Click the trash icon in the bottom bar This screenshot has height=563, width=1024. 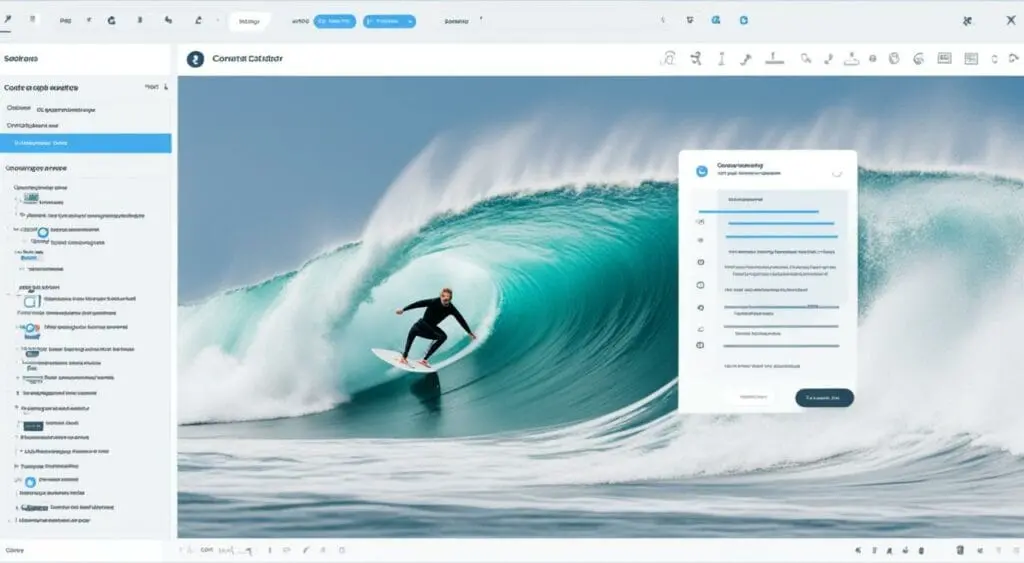[960, 550]
